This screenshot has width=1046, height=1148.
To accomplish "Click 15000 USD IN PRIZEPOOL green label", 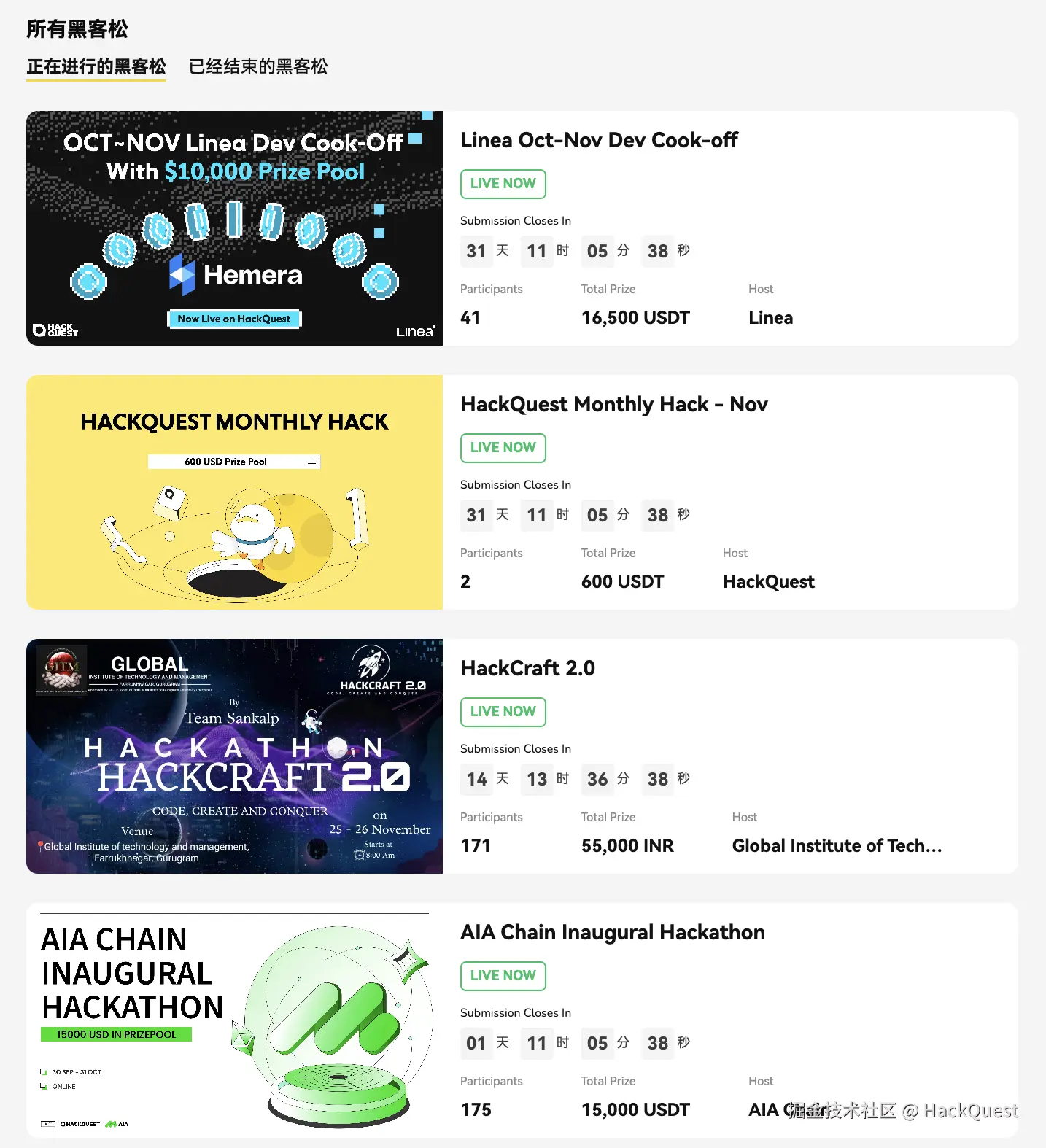I will (116, 1034).
